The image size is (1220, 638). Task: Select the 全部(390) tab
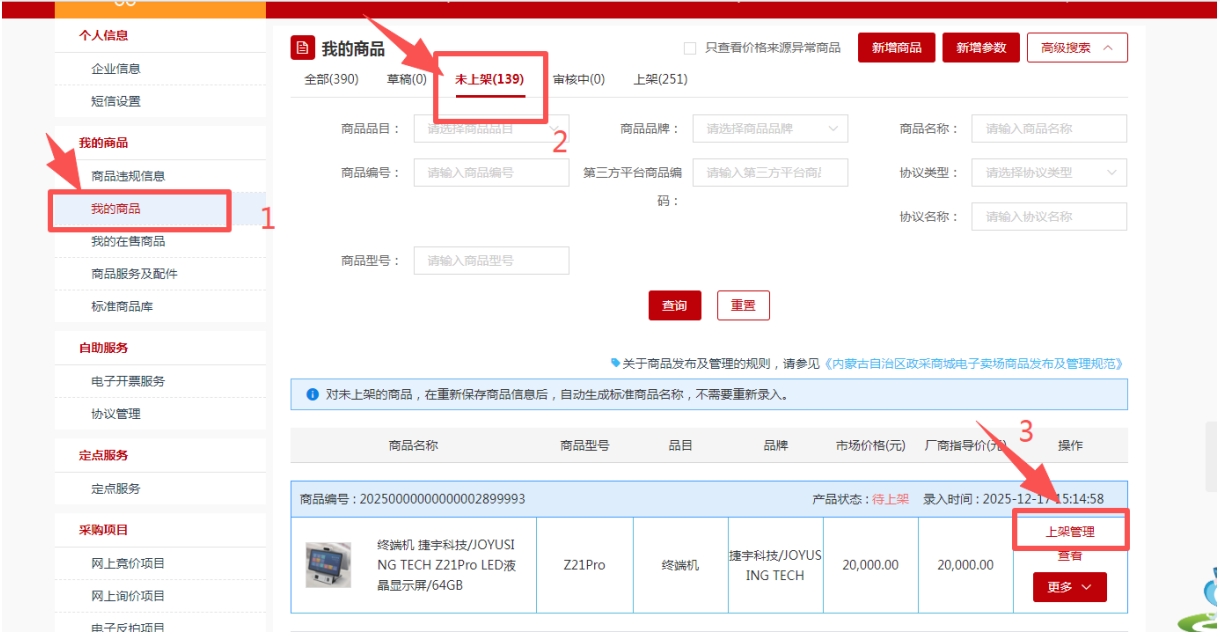pyautogui.click(x=331, y=79)
